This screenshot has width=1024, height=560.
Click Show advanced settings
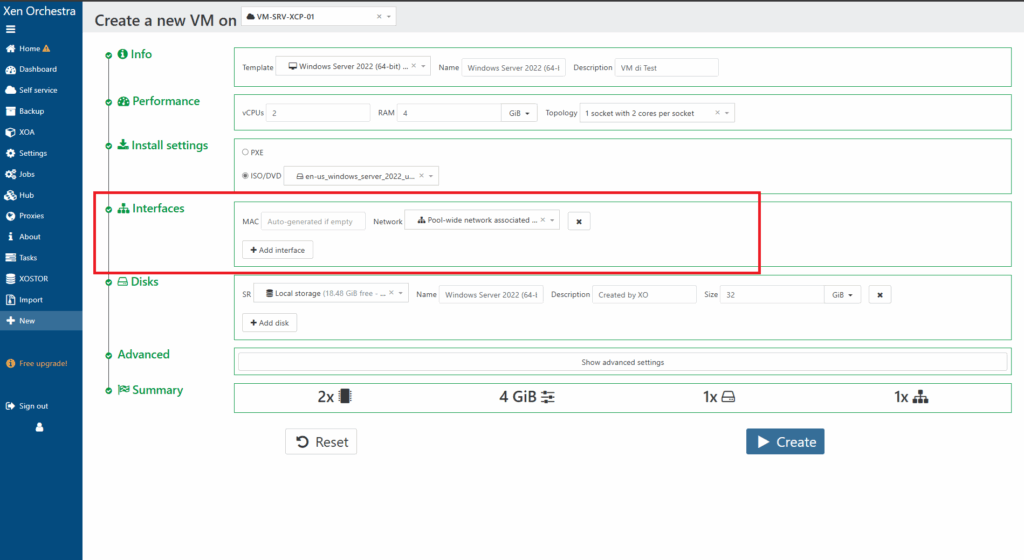622,362
